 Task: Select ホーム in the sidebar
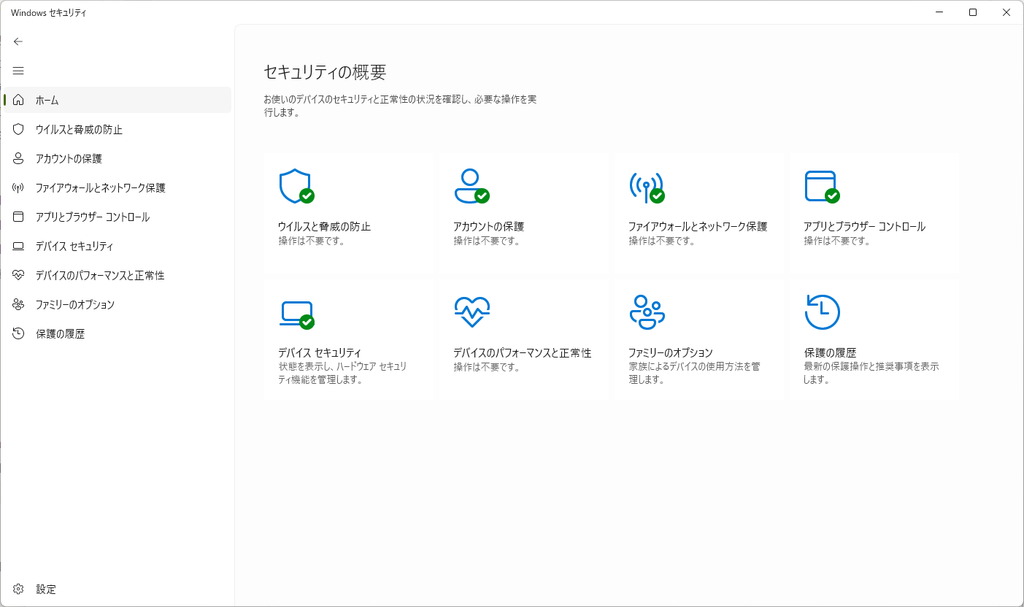click(118, 100)
